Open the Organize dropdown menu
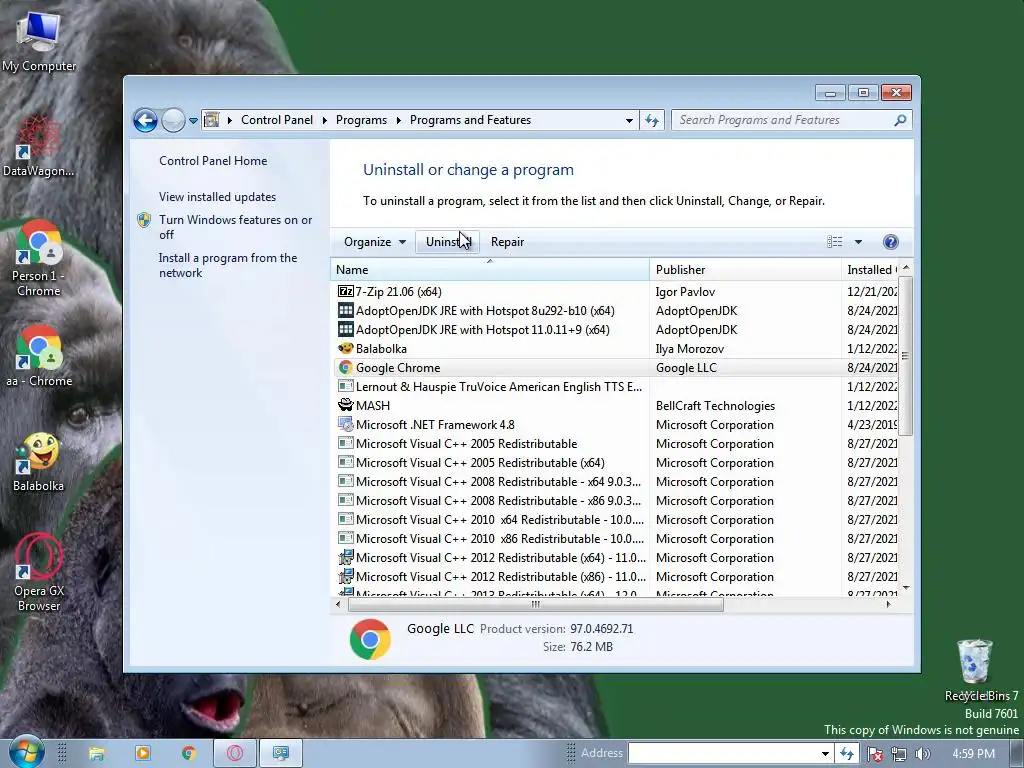This screenshot has width=1024, height=768. point(375,242)
